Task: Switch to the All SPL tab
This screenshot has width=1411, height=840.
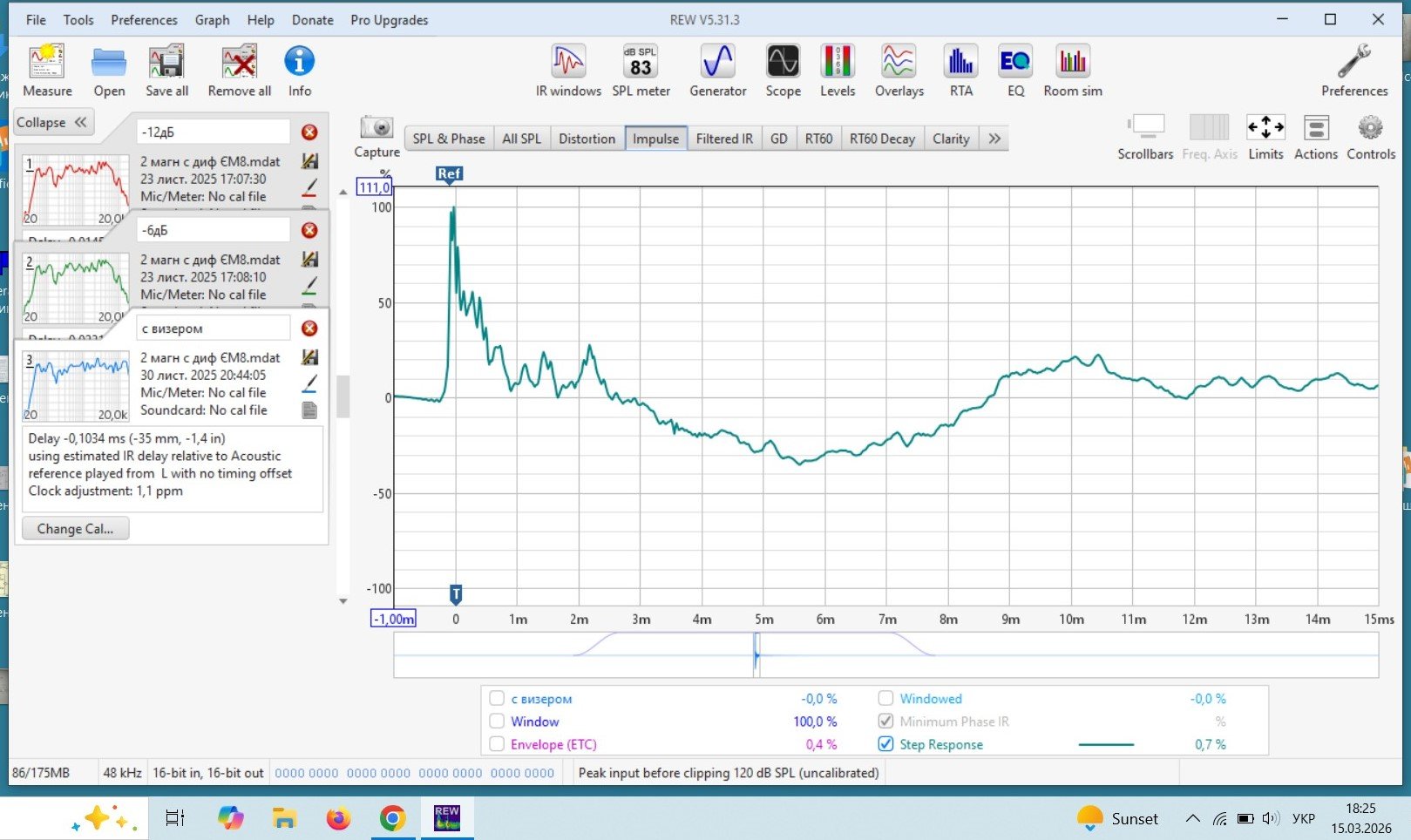Action: [x=521, y=139]
